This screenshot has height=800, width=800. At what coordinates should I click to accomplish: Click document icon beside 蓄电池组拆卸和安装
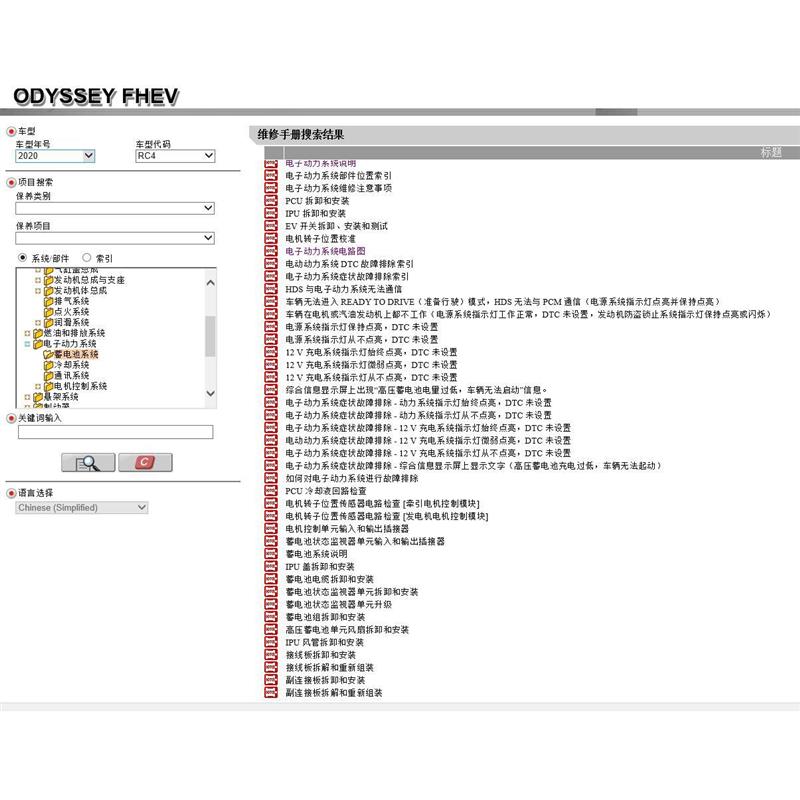coord(271,617)
